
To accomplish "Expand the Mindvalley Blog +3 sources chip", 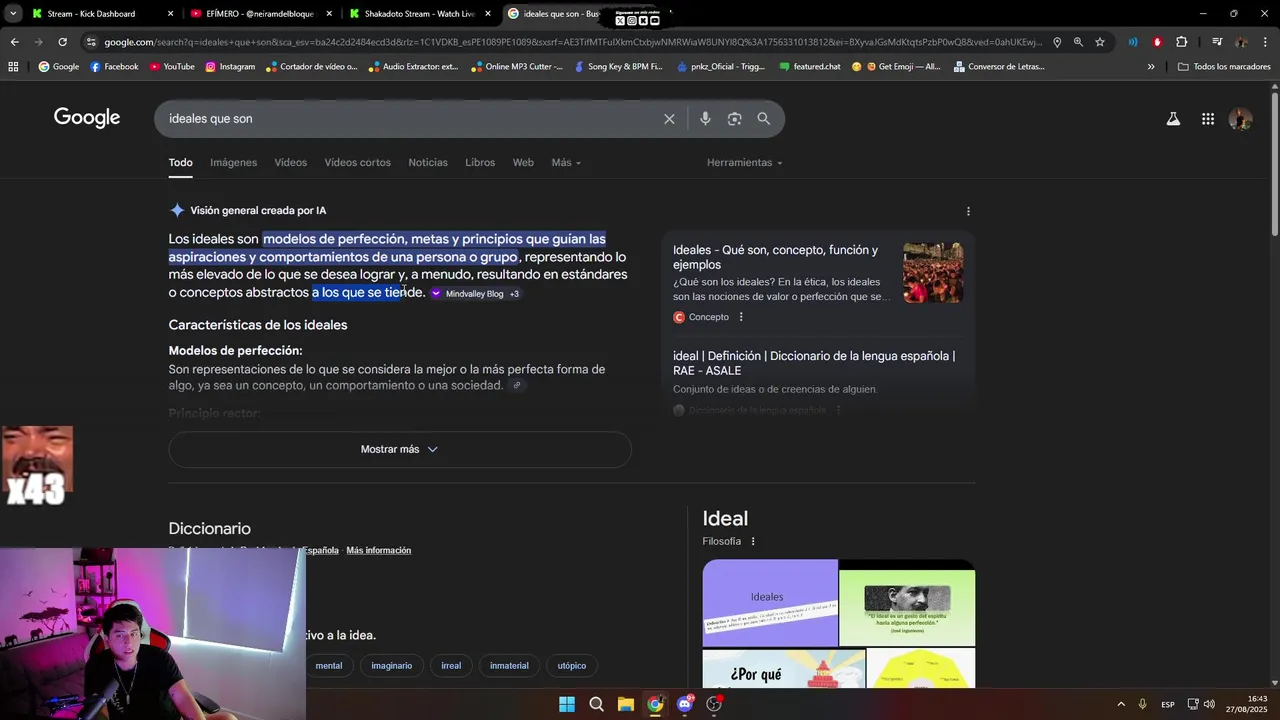I will pos(475,294).
